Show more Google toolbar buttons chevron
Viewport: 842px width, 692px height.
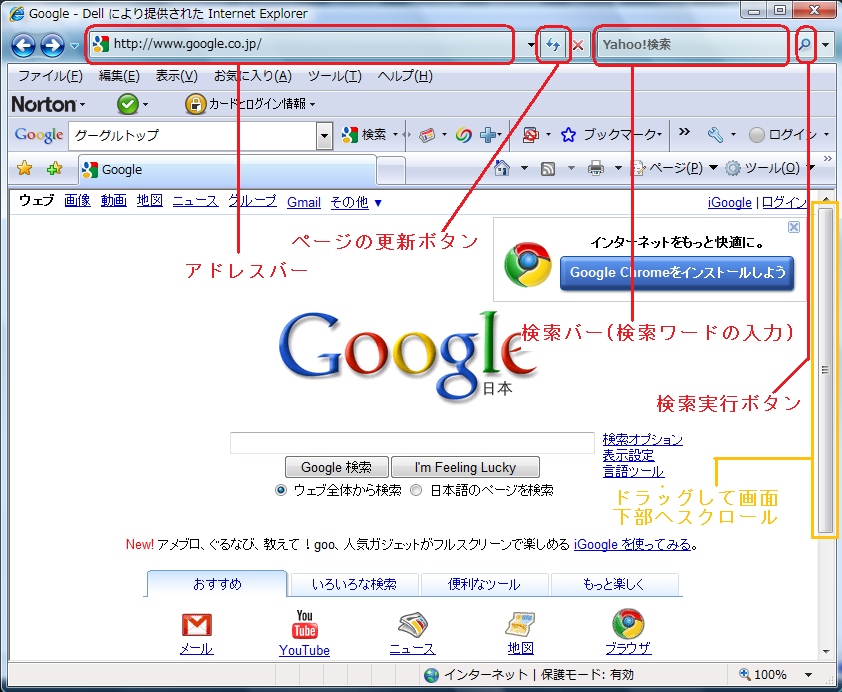[x=684, y=132]
